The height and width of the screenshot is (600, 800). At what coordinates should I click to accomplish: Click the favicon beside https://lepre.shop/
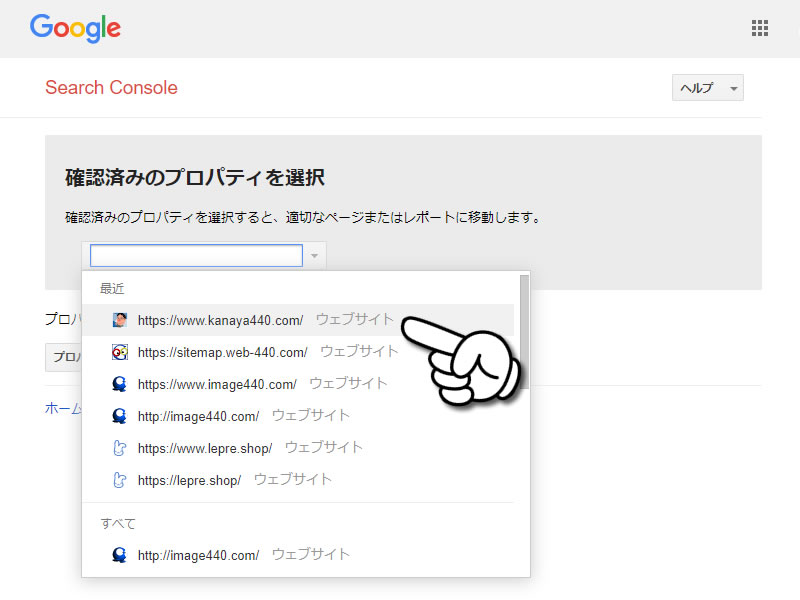[x=119, y=480]
